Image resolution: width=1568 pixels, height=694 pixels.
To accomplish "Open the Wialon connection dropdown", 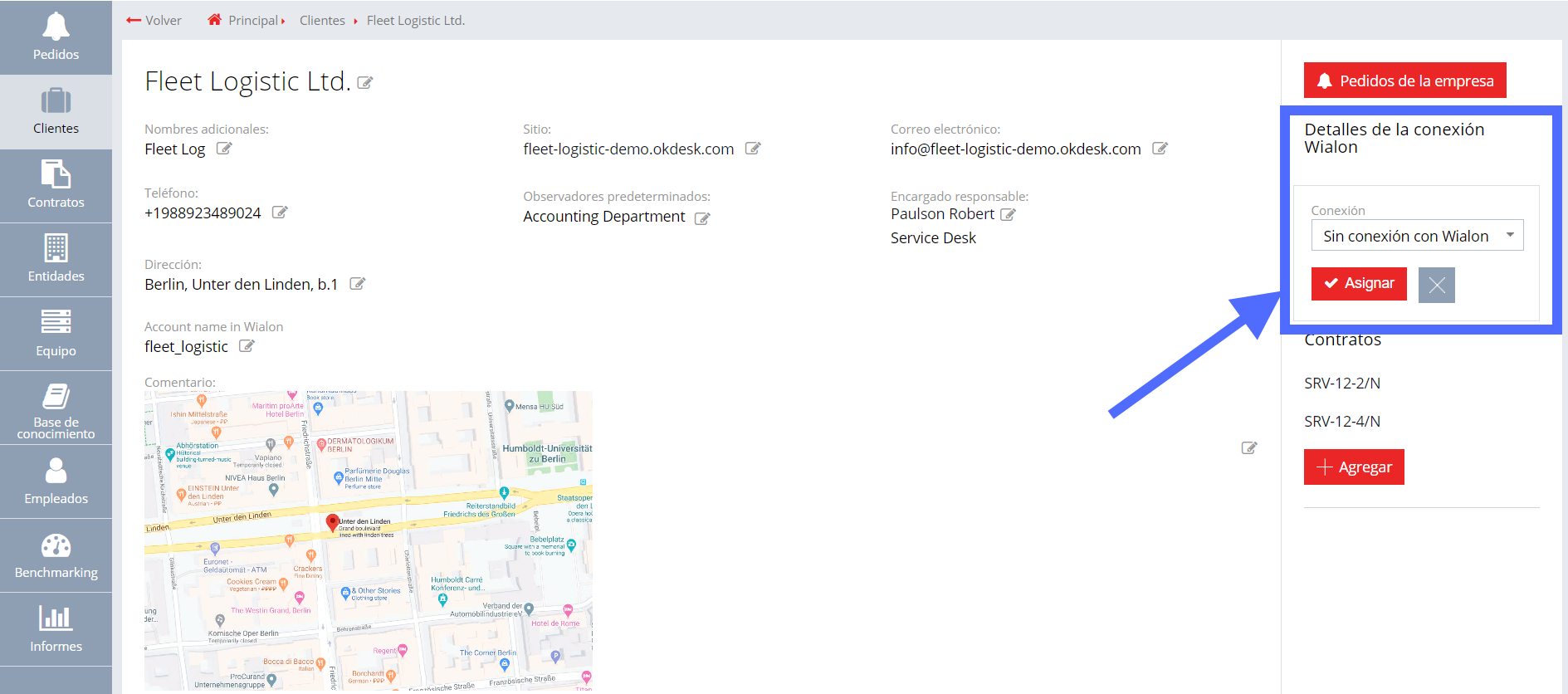I will (x=1417, y=236).
